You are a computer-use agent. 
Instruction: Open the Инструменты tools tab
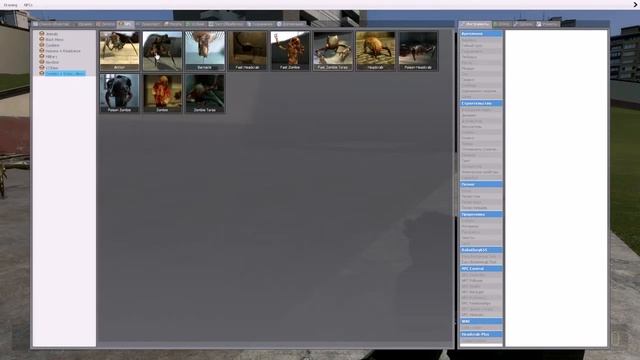[475, 24]
